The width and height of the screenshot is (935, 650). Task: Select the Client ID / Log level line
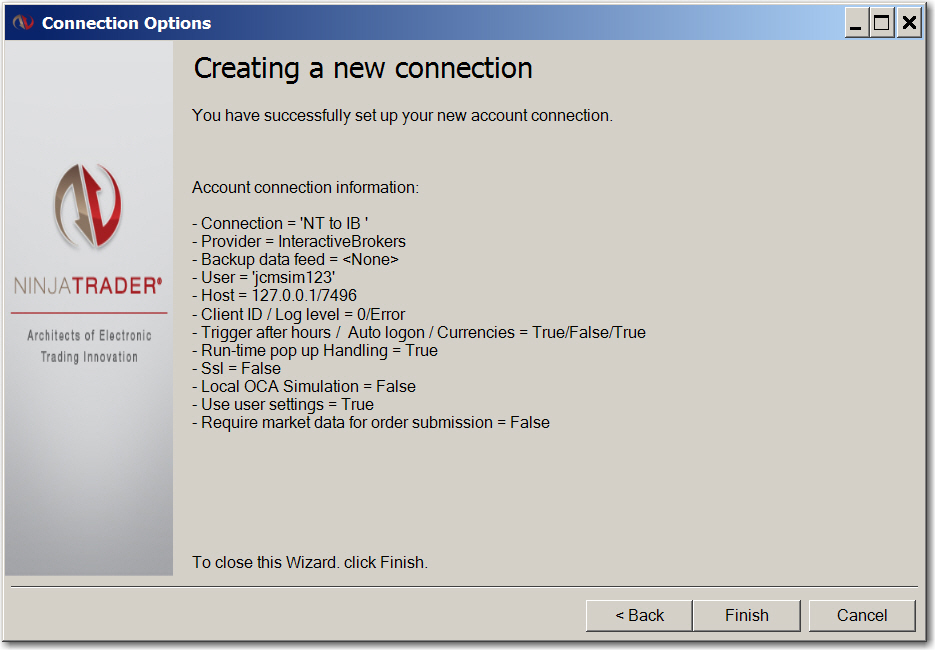click(x=298, y=314)
